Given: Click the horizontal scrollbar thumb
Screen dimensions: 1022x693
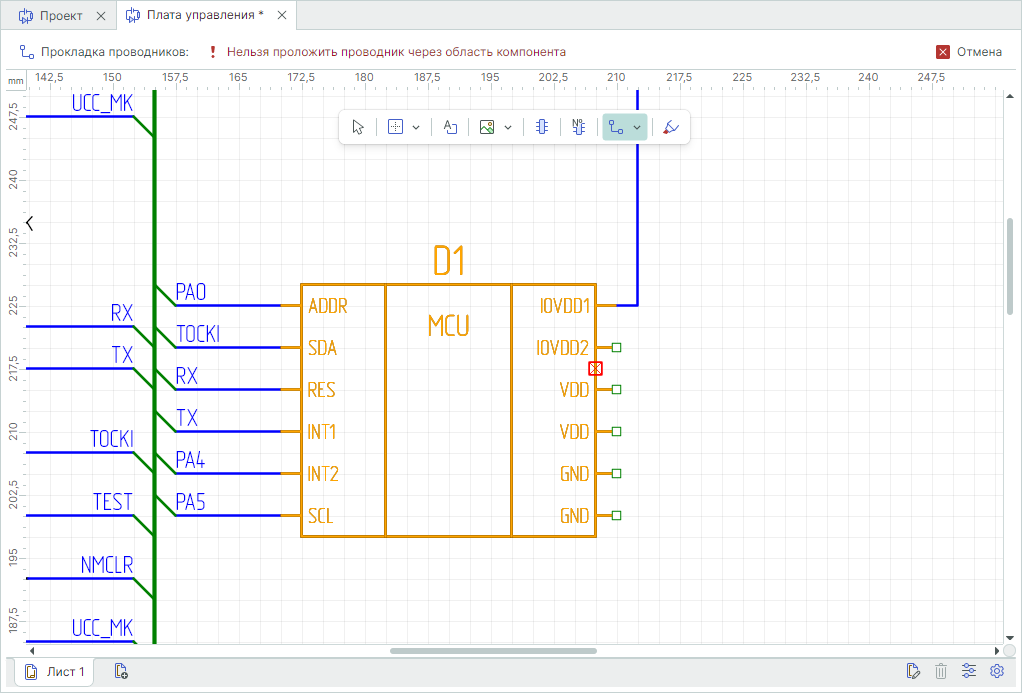Looking at the screenshot, I should coord(492,651).
